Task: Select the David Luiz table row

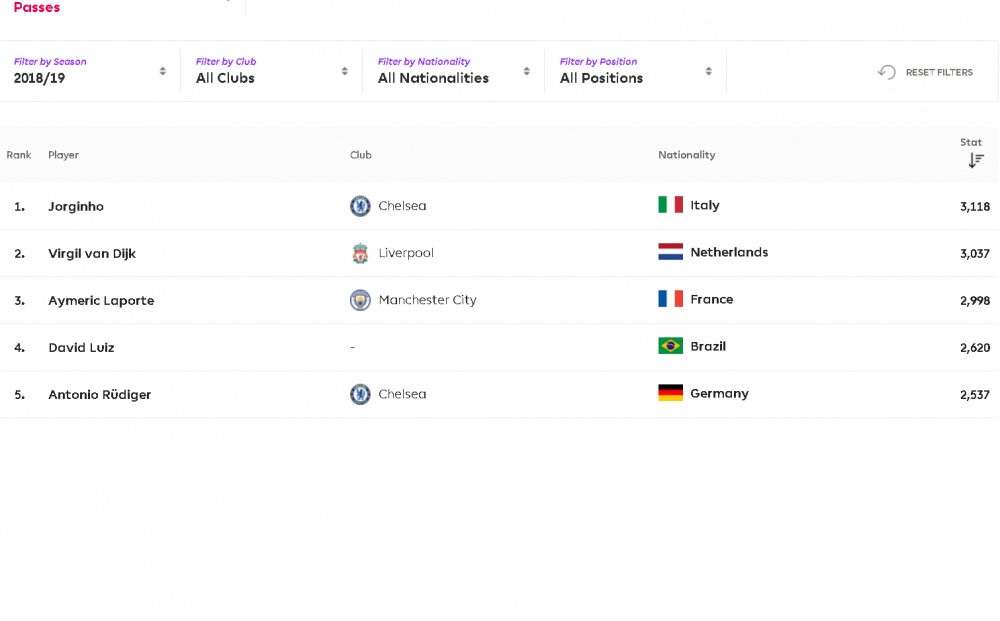Action: [499, 347]
